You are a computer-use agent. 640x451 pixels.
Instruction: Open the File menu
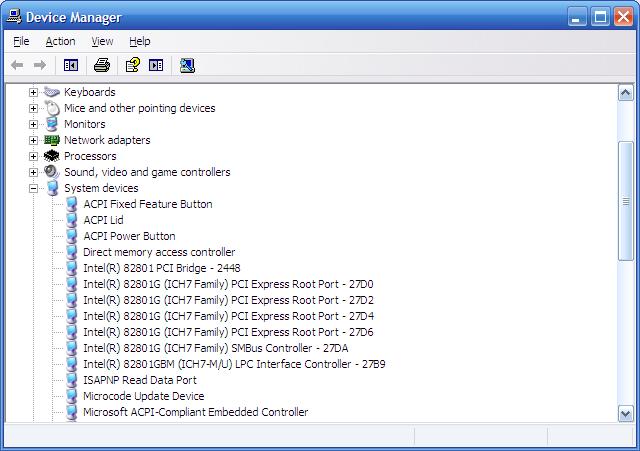21,41
